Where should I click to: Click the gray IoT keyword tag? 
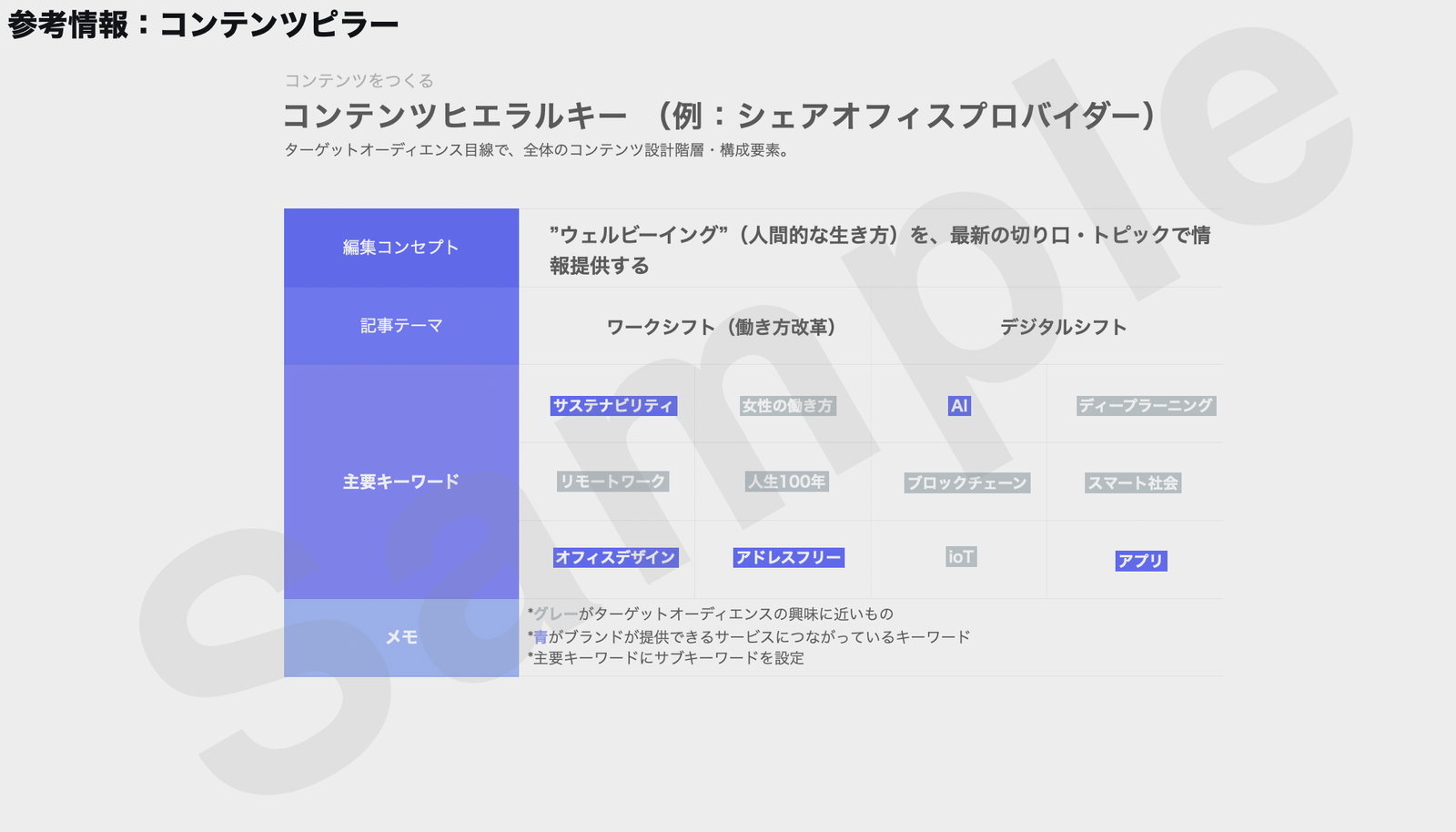(961, 557)
